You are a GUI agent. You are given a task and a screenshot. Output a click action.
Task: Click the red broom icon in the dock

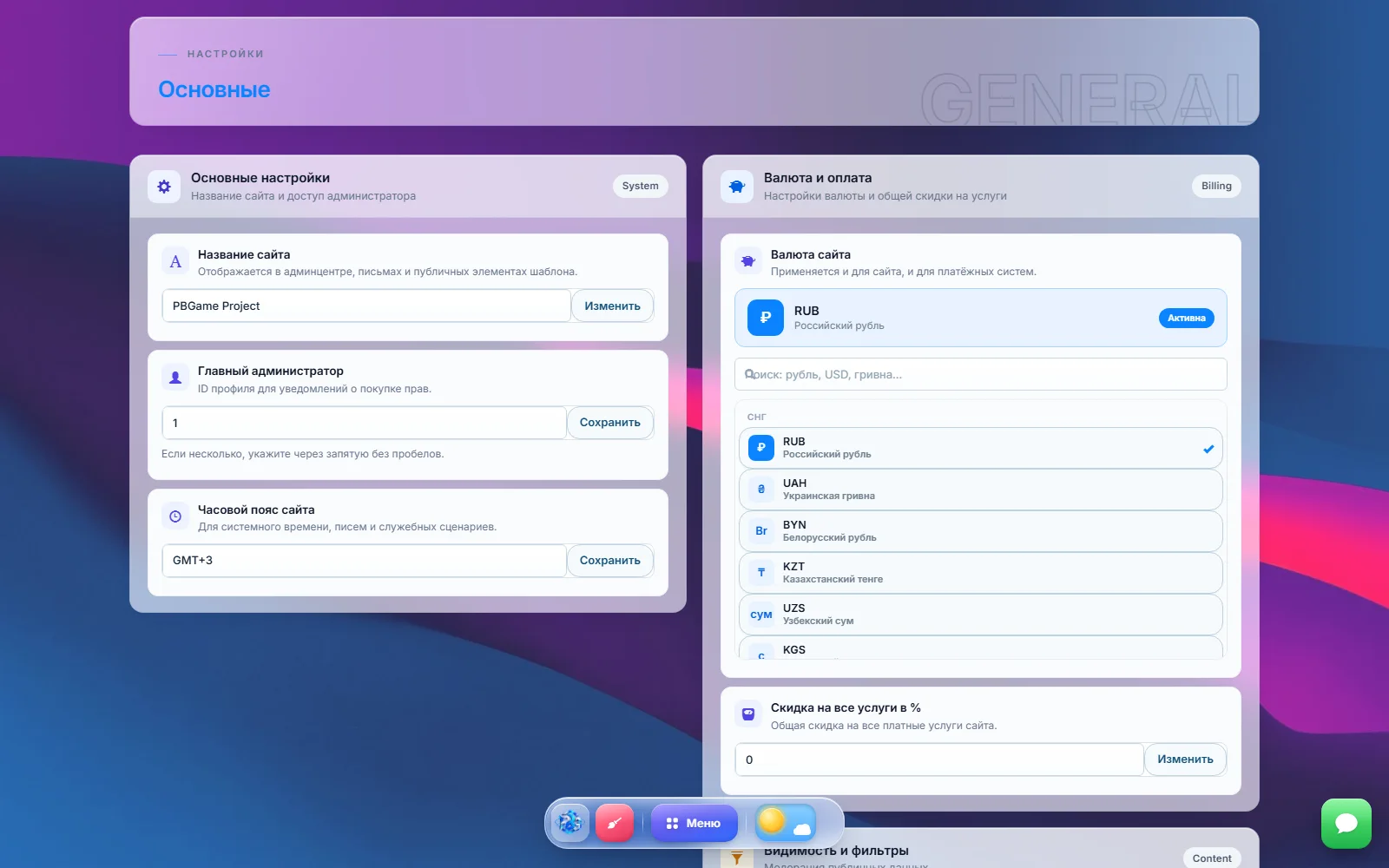point(615,823)
